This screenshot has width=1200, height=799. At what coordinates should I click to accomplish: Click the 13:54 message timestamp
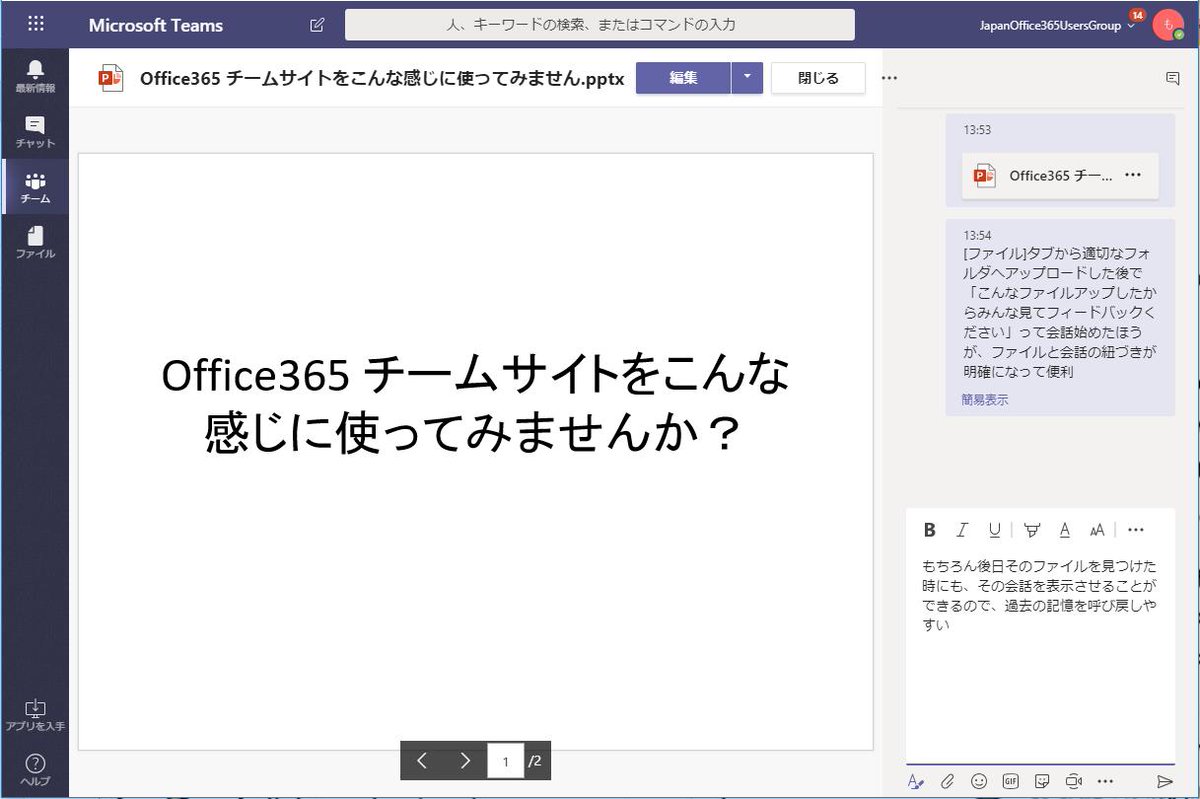(977, 236)
